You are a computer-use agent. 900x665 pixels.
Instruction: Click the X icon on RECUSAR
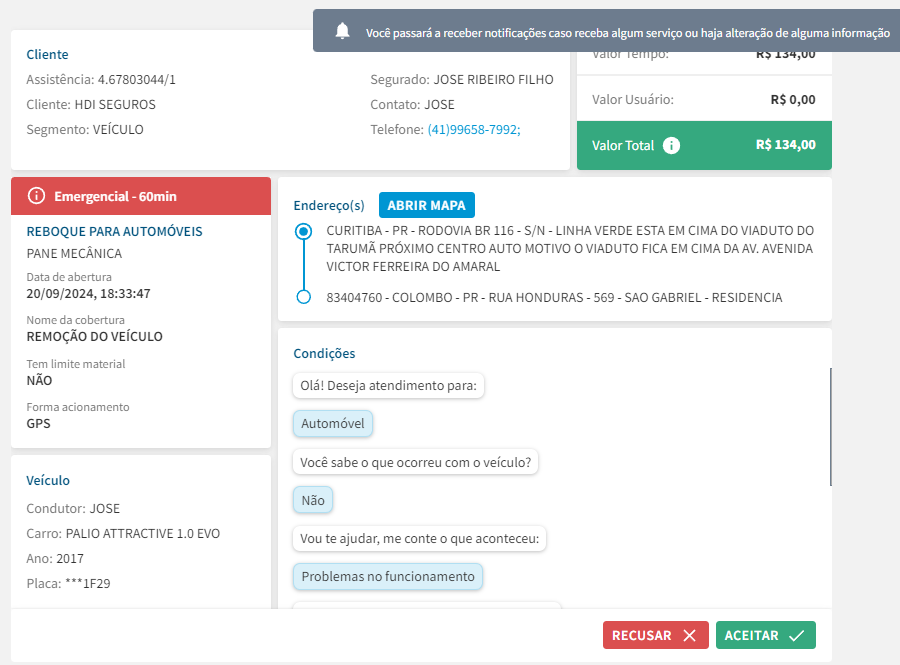(689, 635)
